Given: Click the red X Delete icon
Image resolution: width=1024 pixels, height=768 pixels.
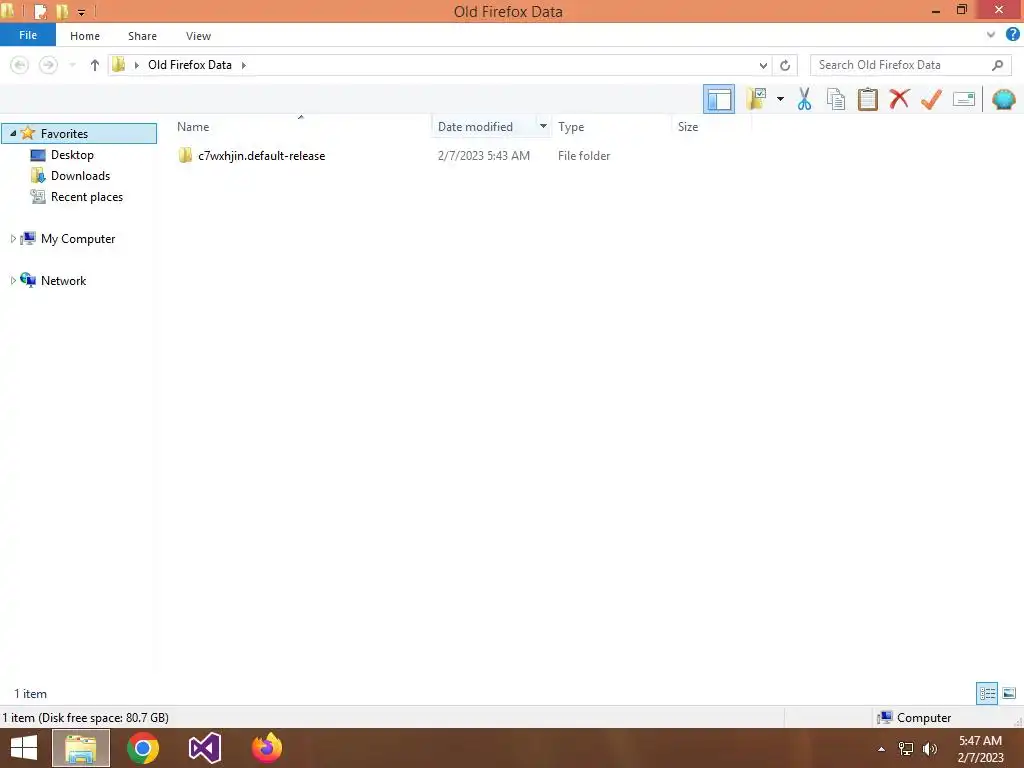Looking at the screenshot, I should coord(899,99).
